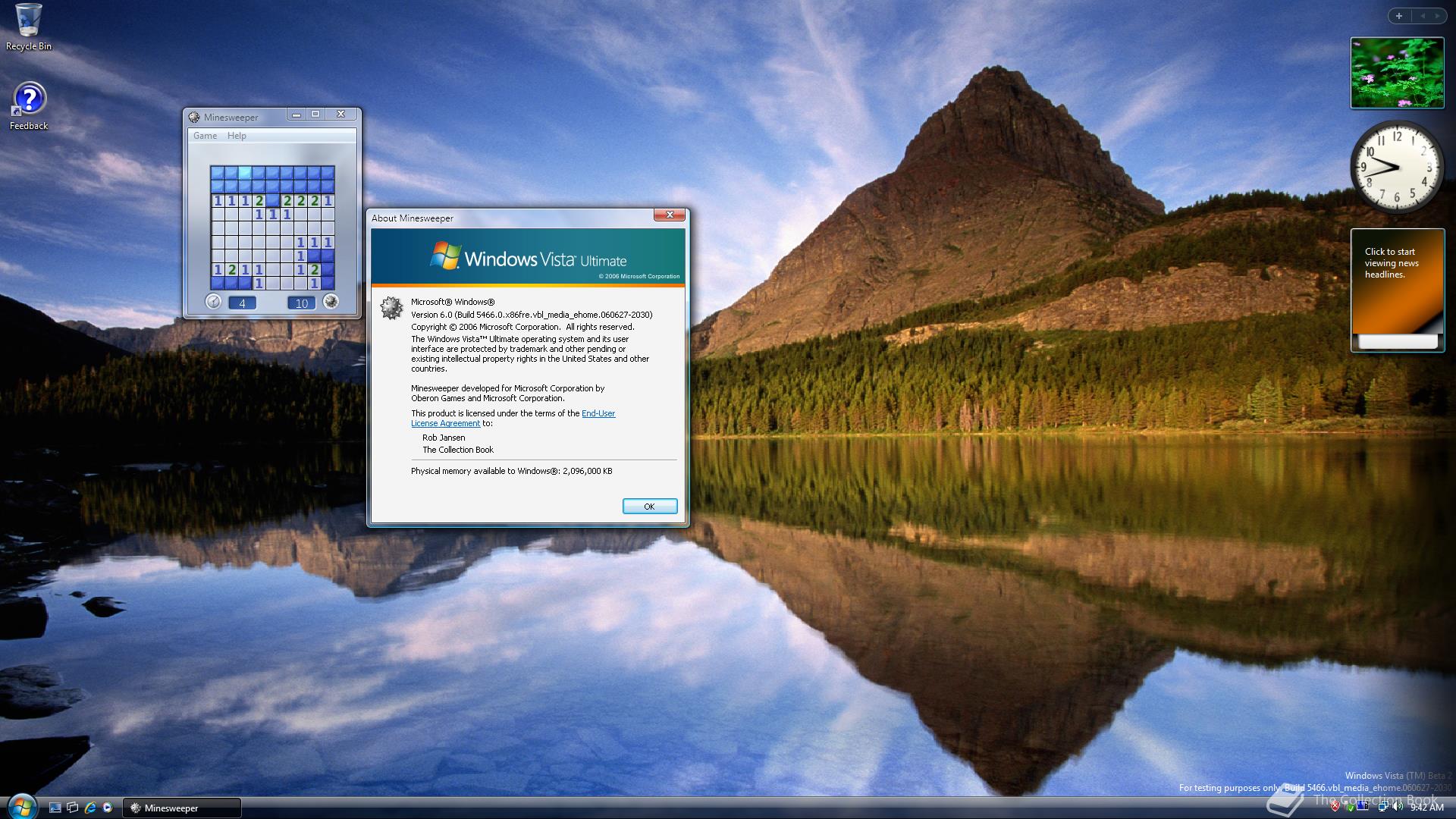Click Switch Between Windows icon
The height and width of the screenshot is (819, 1456).
73,808
